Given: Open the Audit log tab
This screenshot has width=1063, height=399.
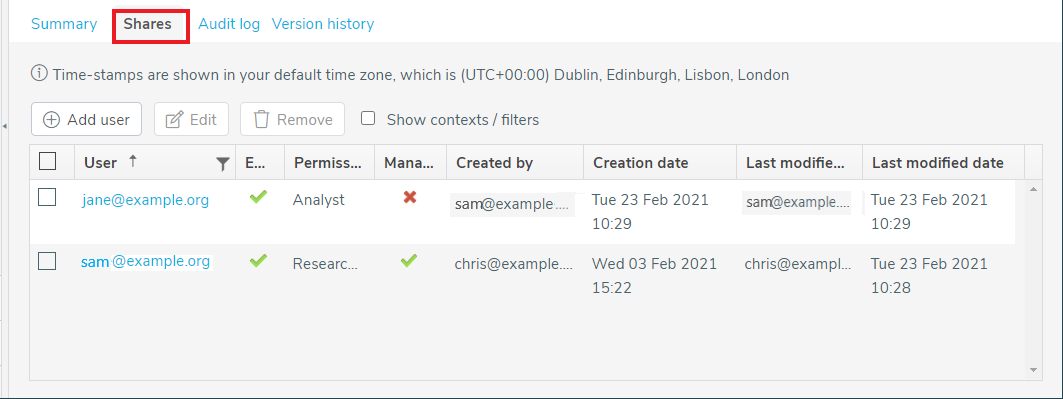Looking at the screenshot, I should (228, 24).
